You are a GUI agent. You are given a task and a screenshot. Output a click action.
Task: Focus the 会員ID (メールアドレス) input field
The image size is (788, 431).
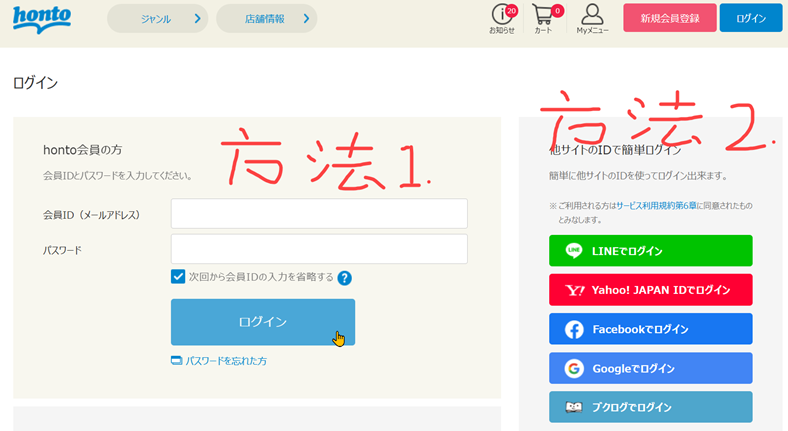[x=319, y=213]
